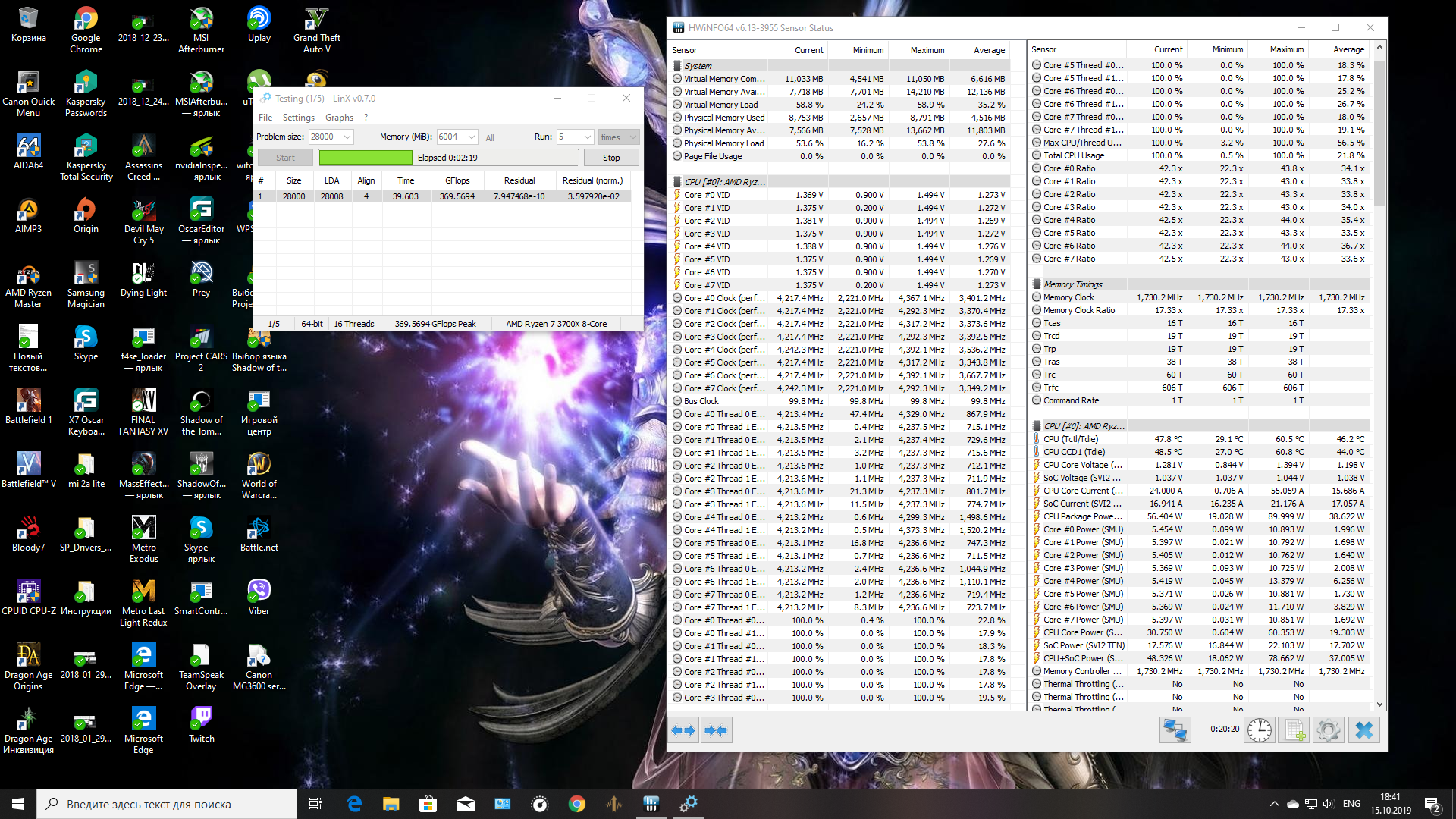Expand the Memory (MiB) dropdown
The height and width of the screenshot is (819, 1456).
pyautogui.click(x=472, y=137)
